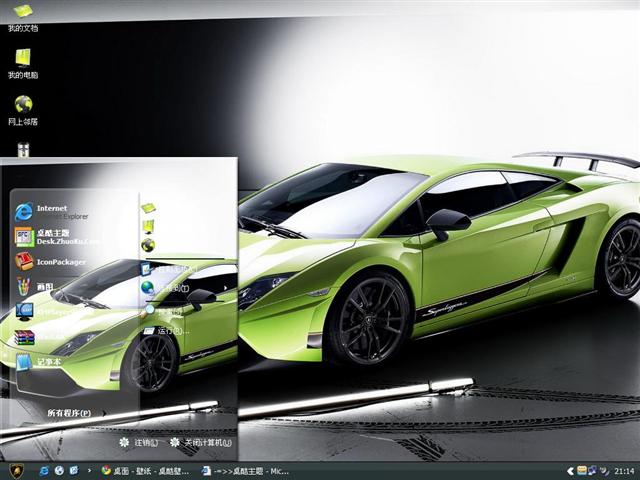Switch to the 桌酷主题 taskbar window
640x480 pixels.
tap(243, 470)
